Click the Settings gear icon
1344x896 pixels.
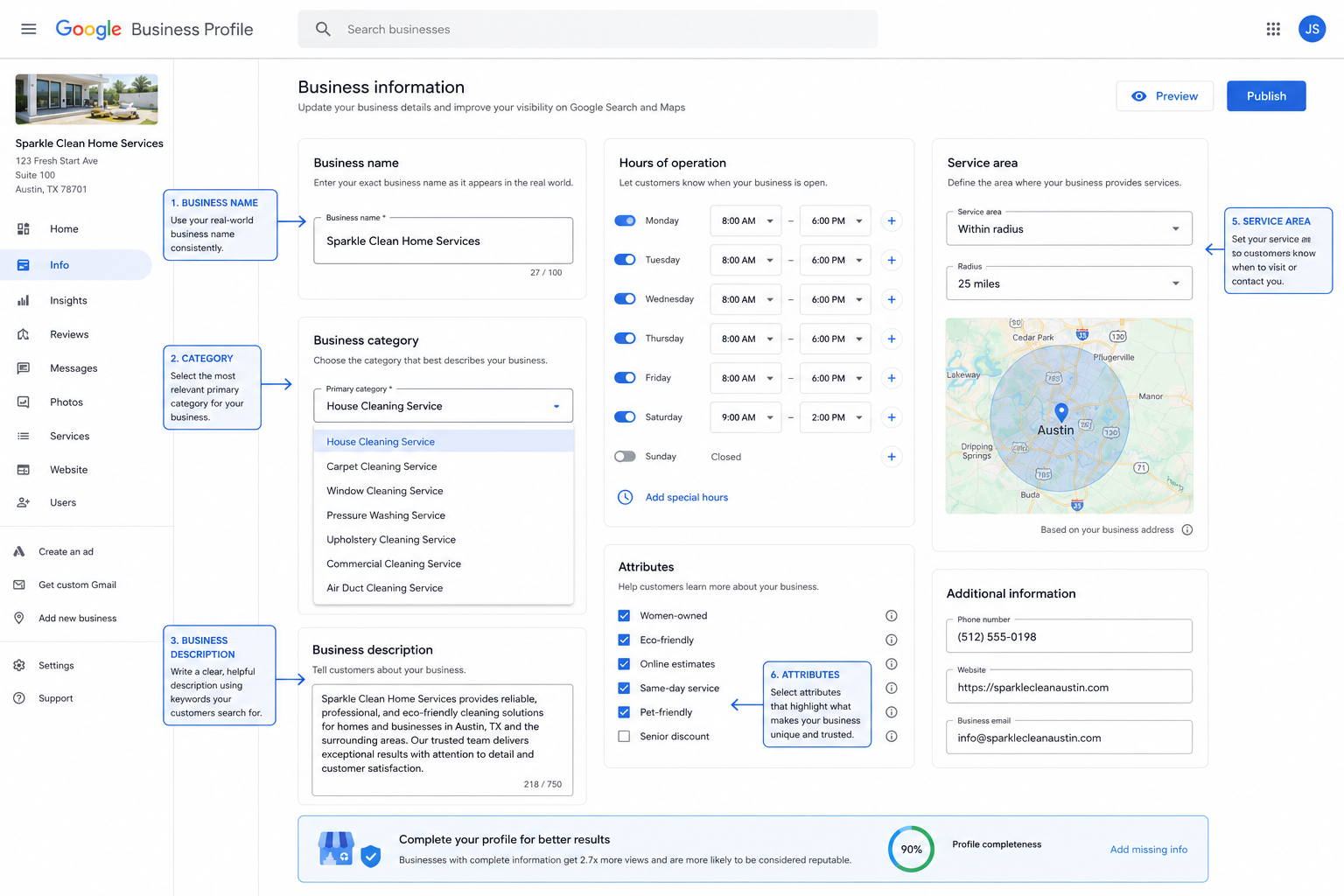click(x=19, y=666)
